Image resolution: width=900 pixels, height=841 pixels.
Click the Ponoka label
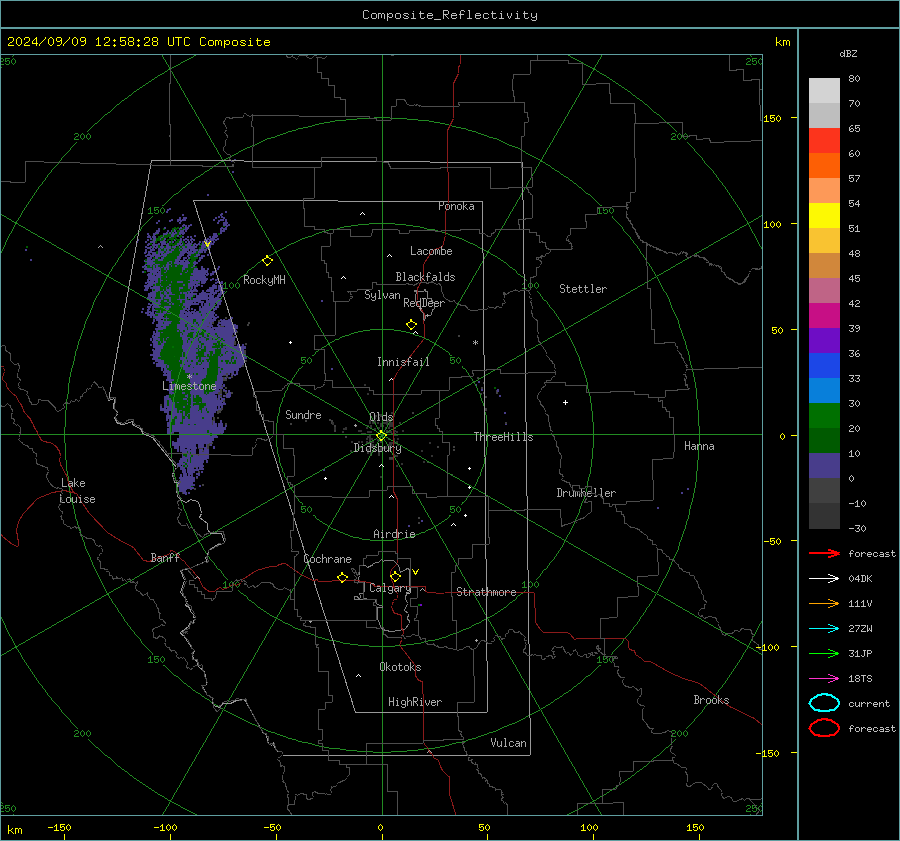tap(456, 206)
